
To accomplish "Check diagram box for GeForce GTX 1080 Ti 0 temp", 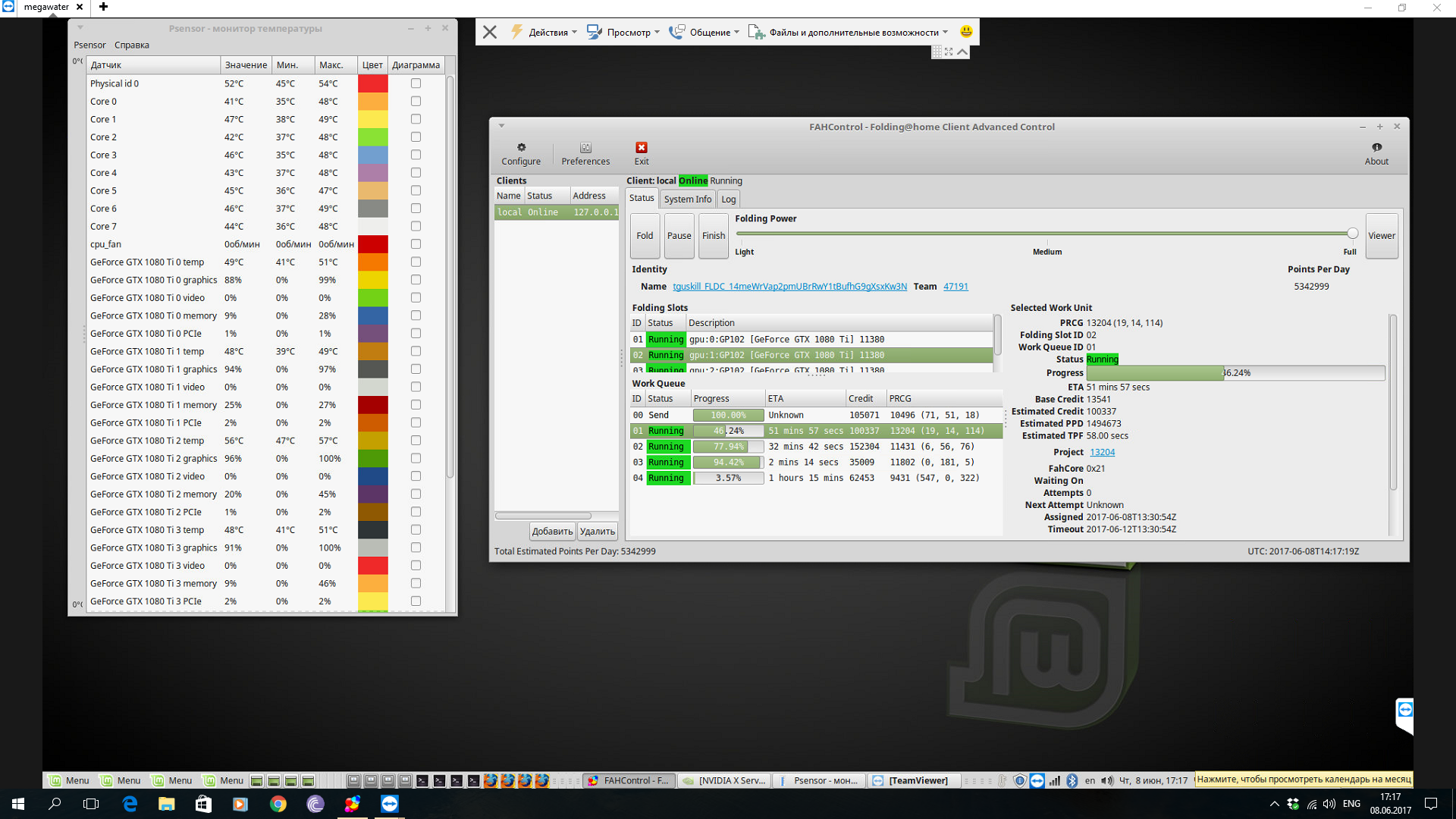I will 416,262.
